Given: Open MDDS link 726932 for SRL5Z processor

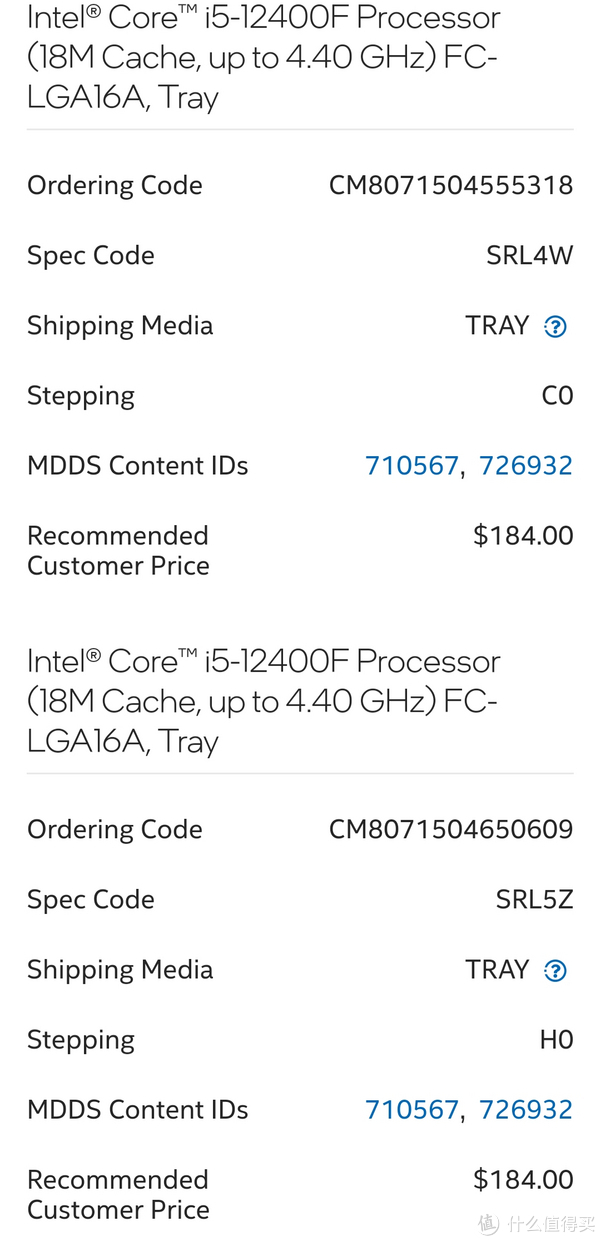Looking at the screenshot, I should click(x=526, y=1110).
